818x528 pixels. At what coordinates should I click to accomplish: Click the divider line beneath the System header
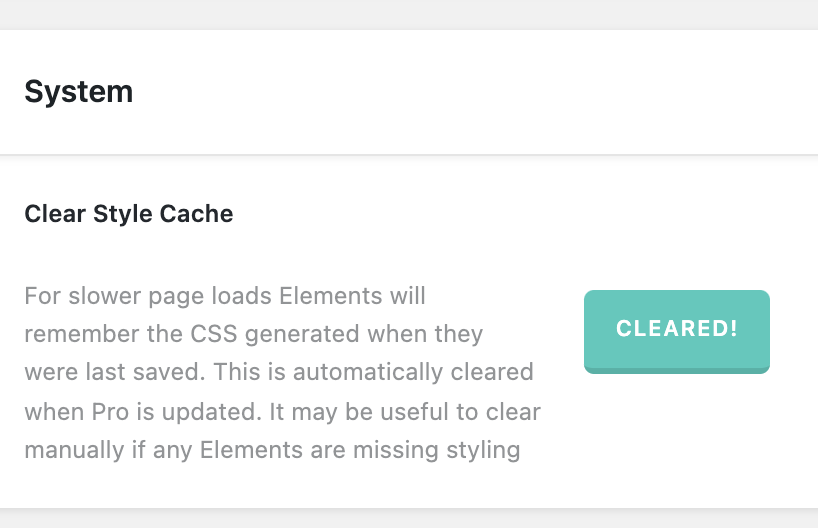click(x=400, y=155)
